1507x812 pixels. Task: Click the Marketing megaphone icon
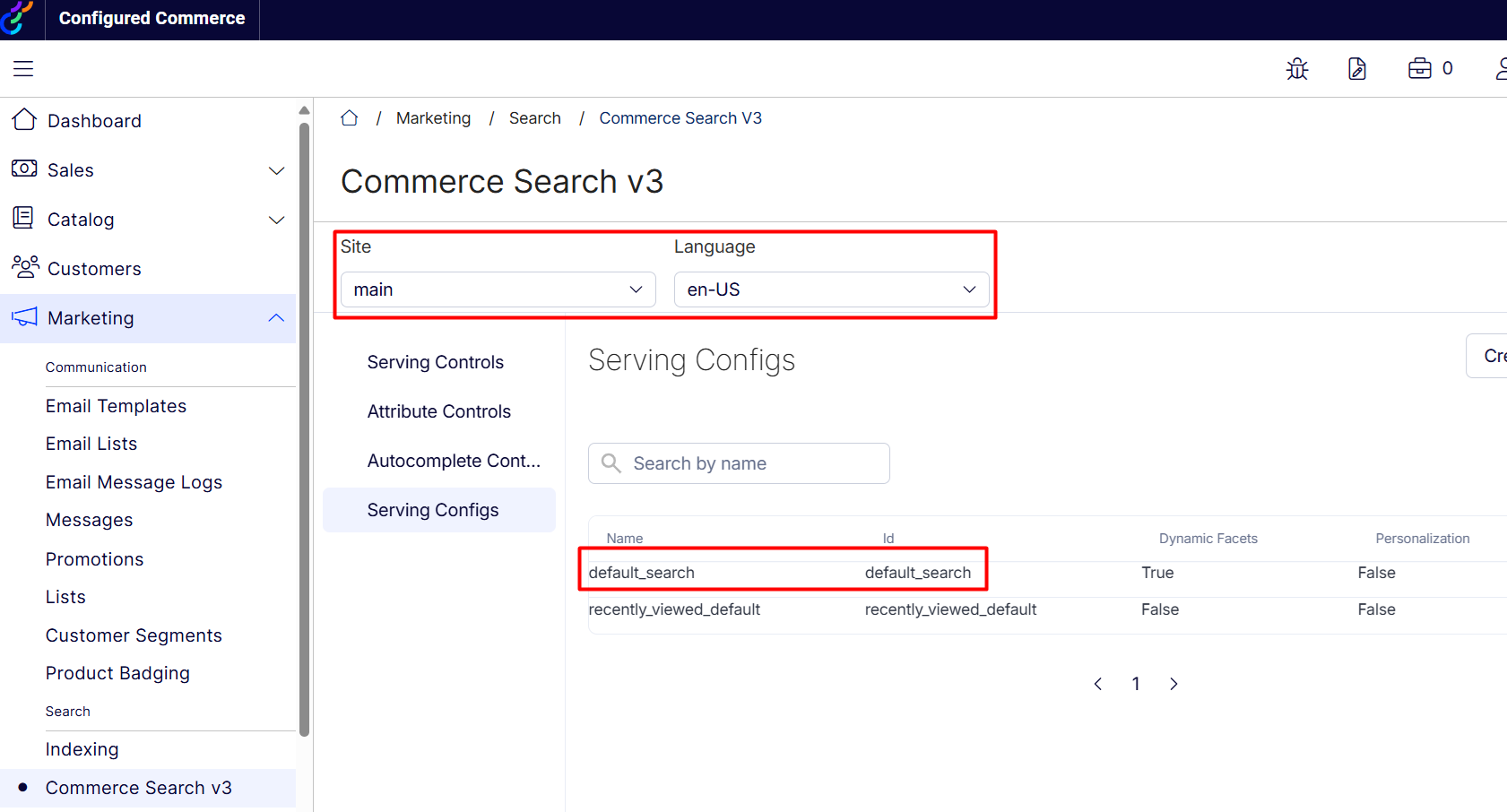tap(24, 317)
